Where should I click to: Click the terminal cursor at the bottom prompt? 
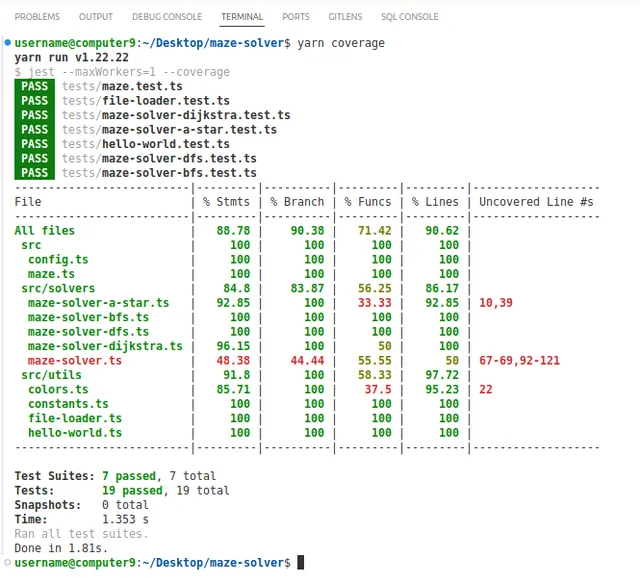click(x=300, y=563)
